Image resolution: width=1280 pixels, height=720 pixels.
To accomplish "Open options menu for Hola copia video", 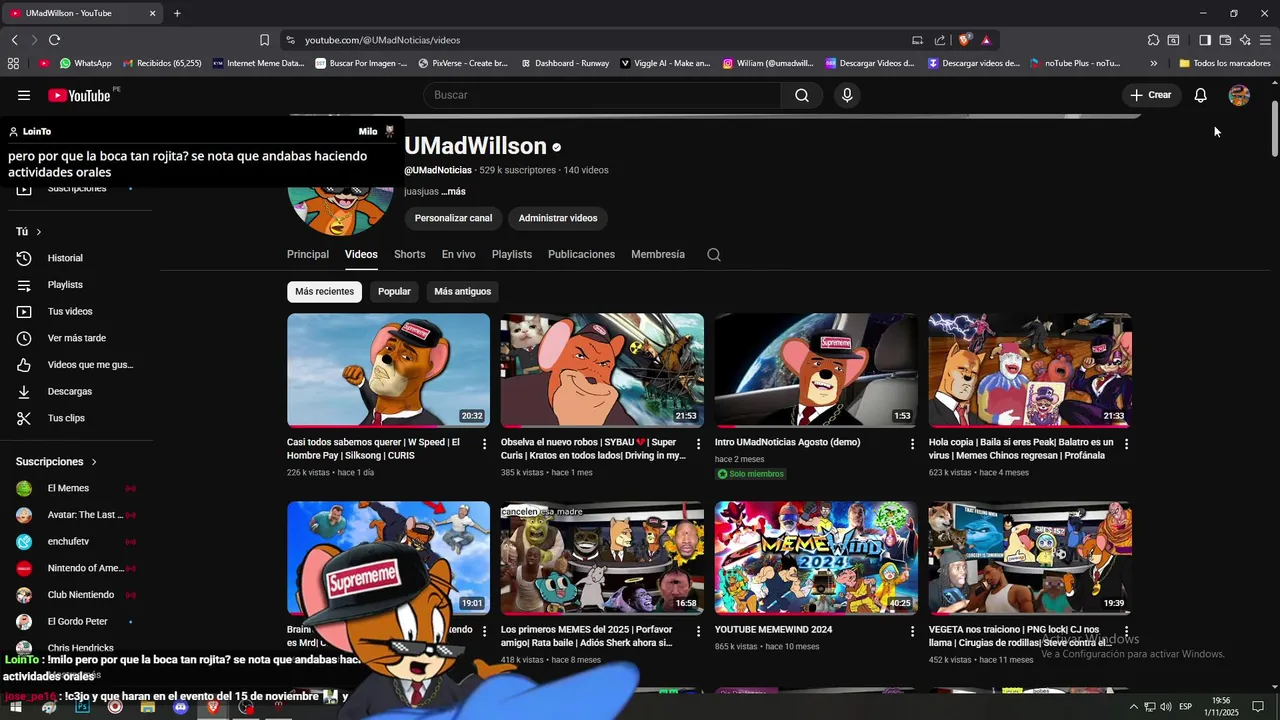I will (1126, 443).
